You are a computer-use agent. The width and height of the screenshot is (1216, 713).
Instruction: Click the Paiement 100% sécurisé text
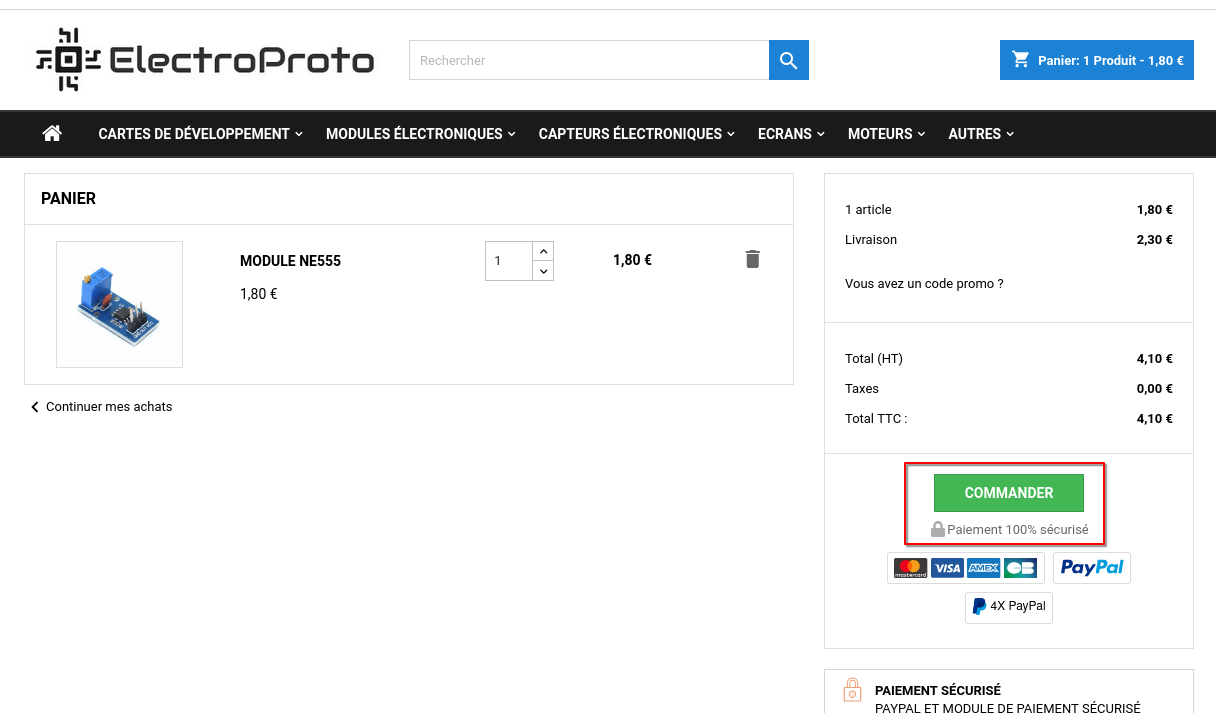(1017, 530)
